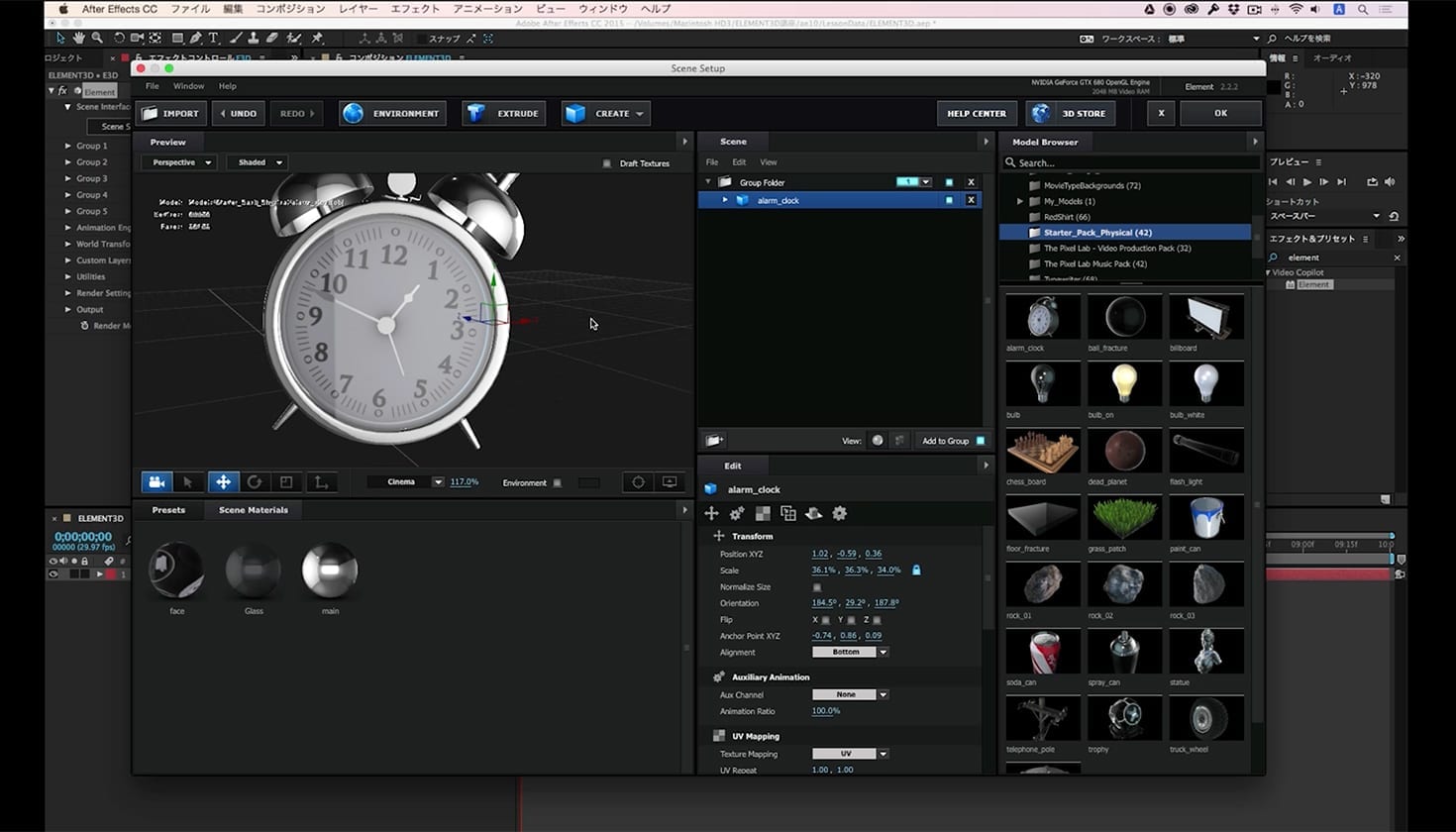1456x832 pixels.
Task: Confirm scene with OK button
Action: pyautogui.click(x=1221, y=114)
